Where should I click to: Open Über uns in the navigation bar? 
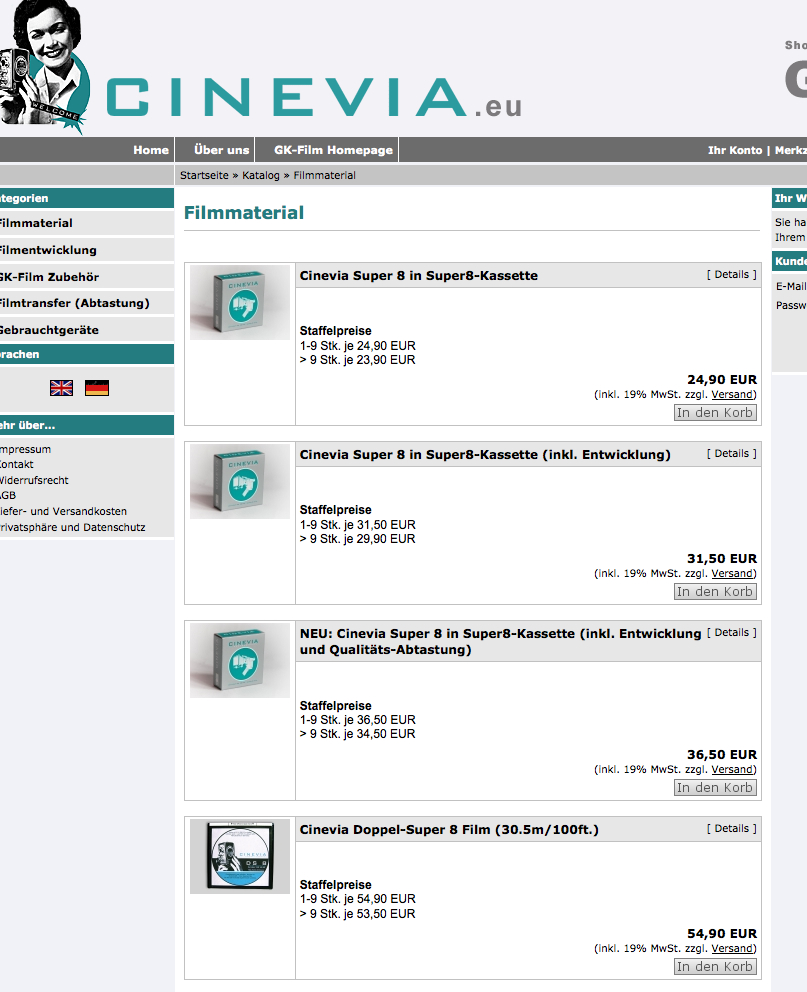point(221,150)
